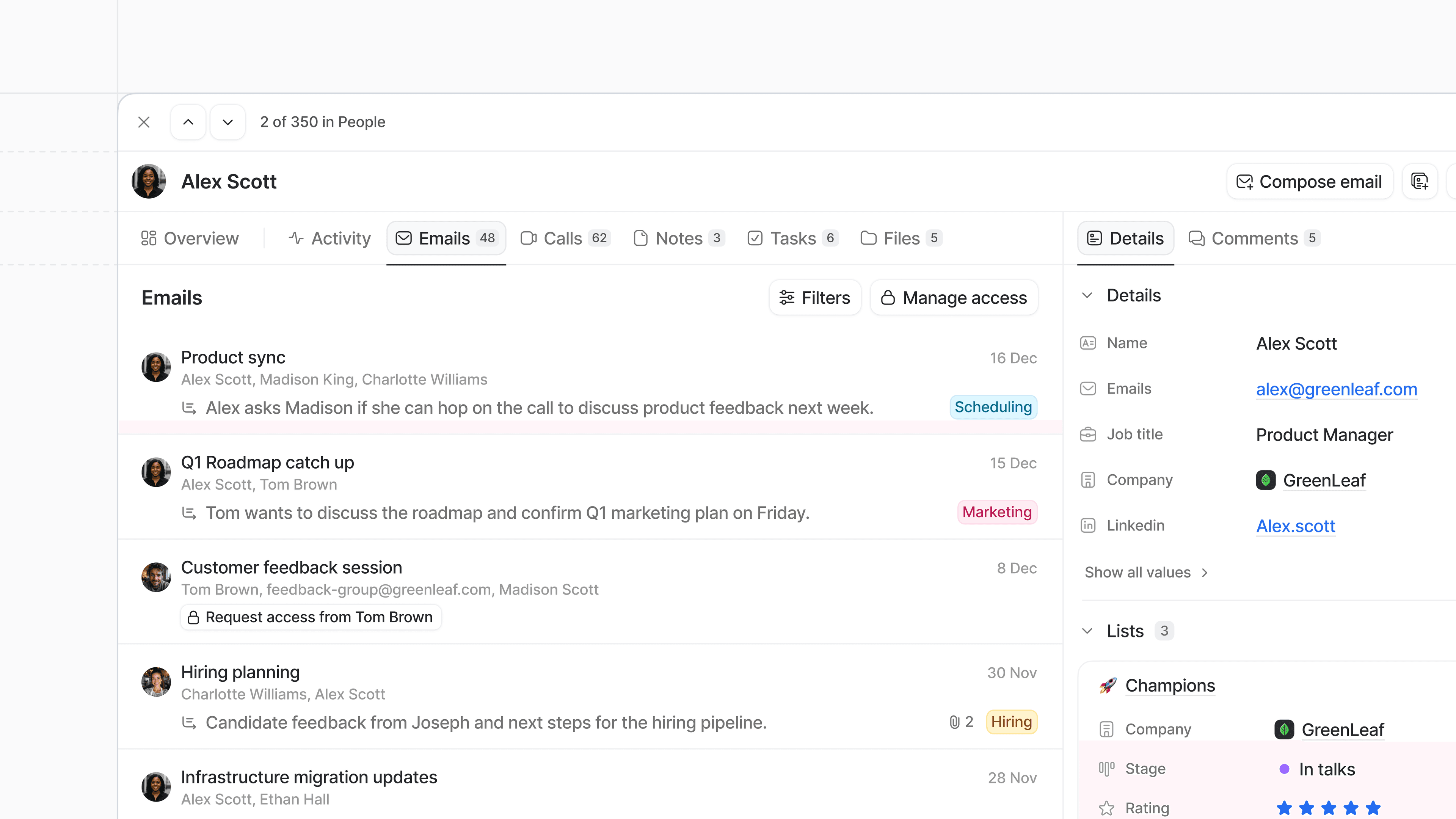1456x819 pixels.
Task: Click the attachment paperclip icon on Hiring planning
Action: pos(955,722)
